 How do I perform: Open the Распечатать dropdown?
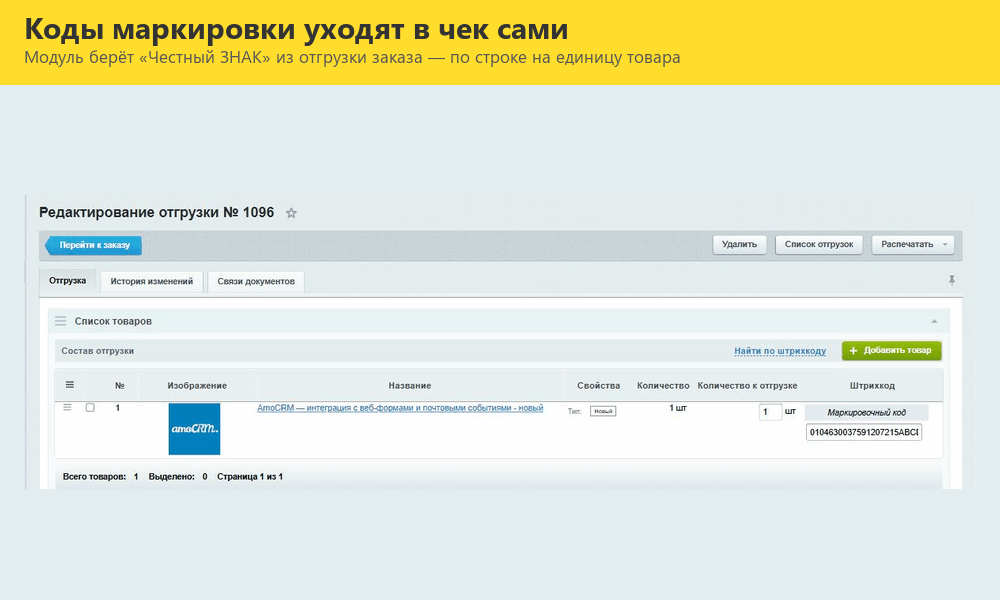tap(913, 245)
